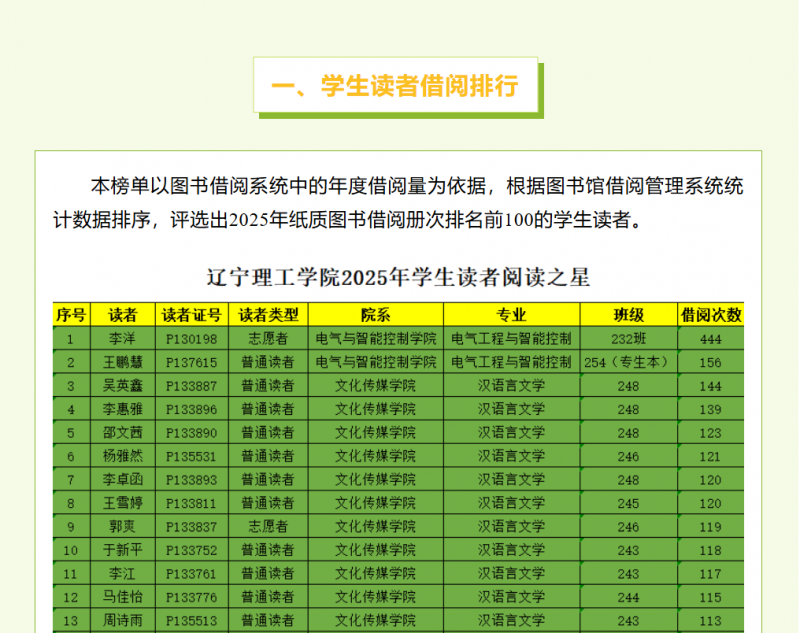
Task: Click reader name 郭爽
Action: coord(122,526)
